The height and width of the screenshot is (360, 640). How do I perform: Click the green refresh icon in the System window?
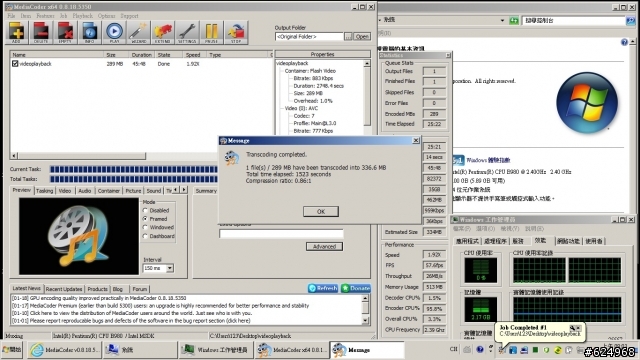coord(514,20)
